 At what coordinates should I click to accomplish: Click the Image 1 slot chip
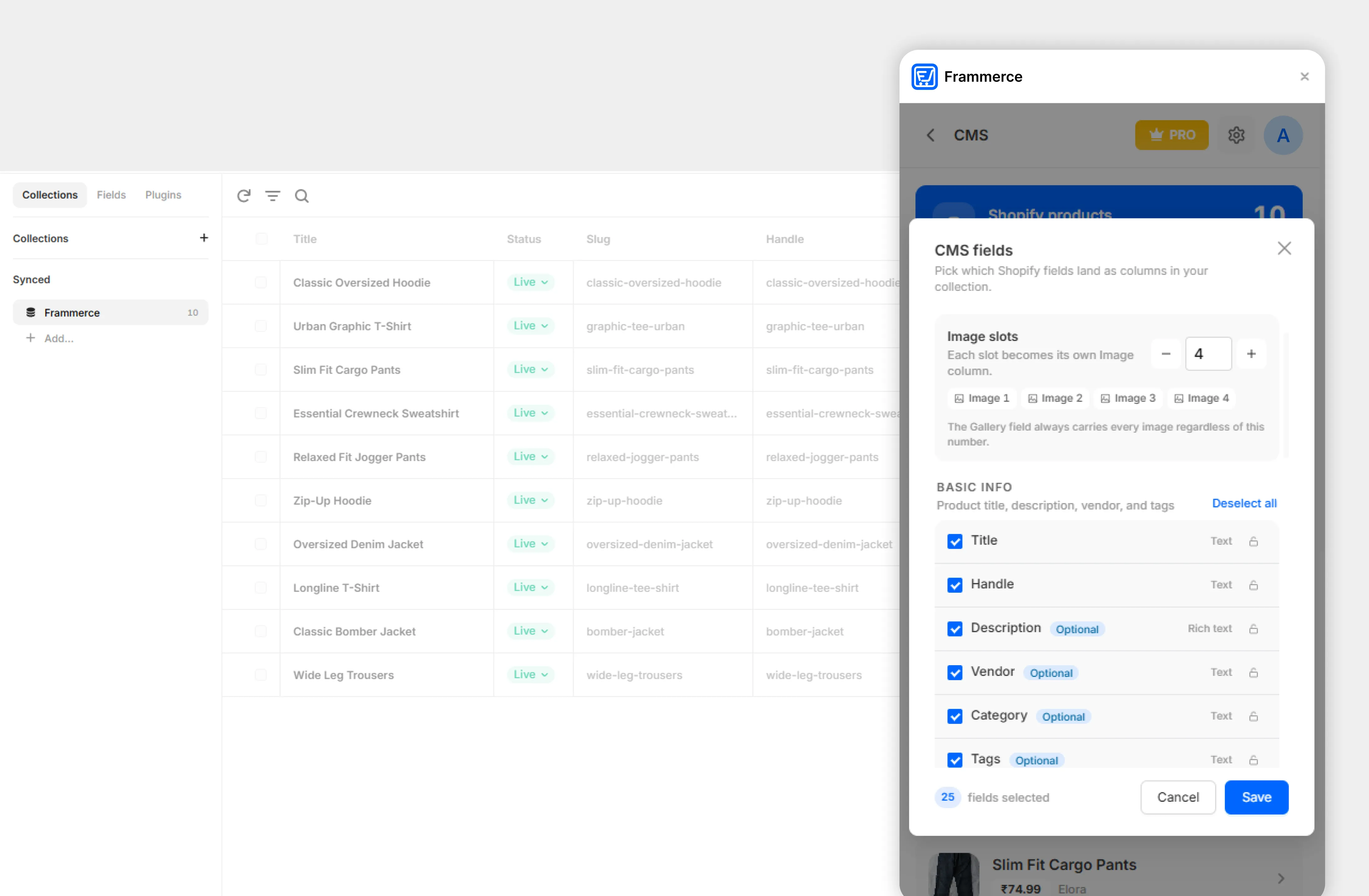tap(982, 398)
